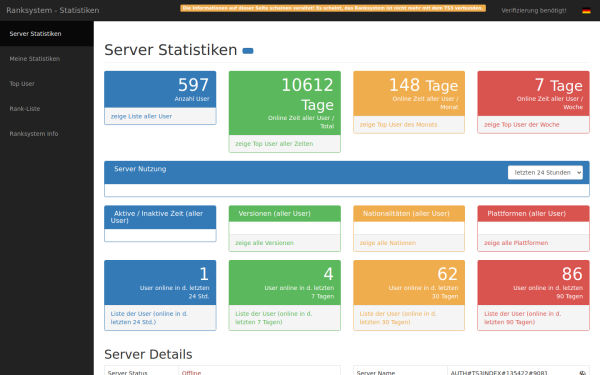Click the blue badge next to Server Statistiken heading

point(248,51)
